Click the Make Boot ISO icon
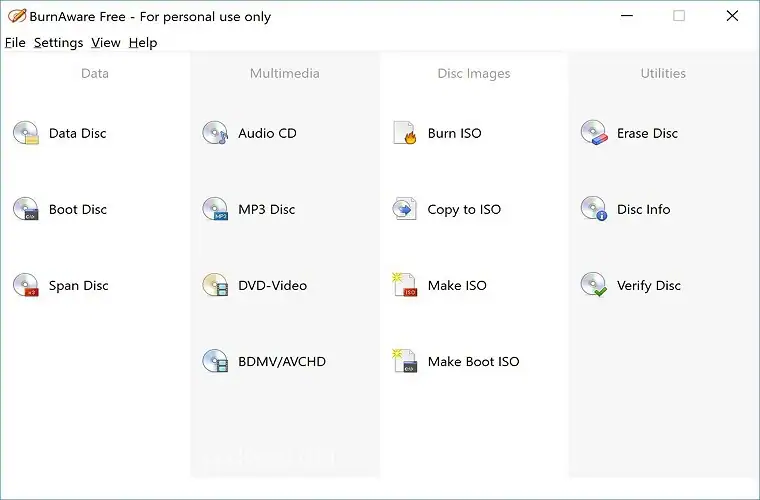The width and height of the screenshot is (760, 500). pos(404,361)
